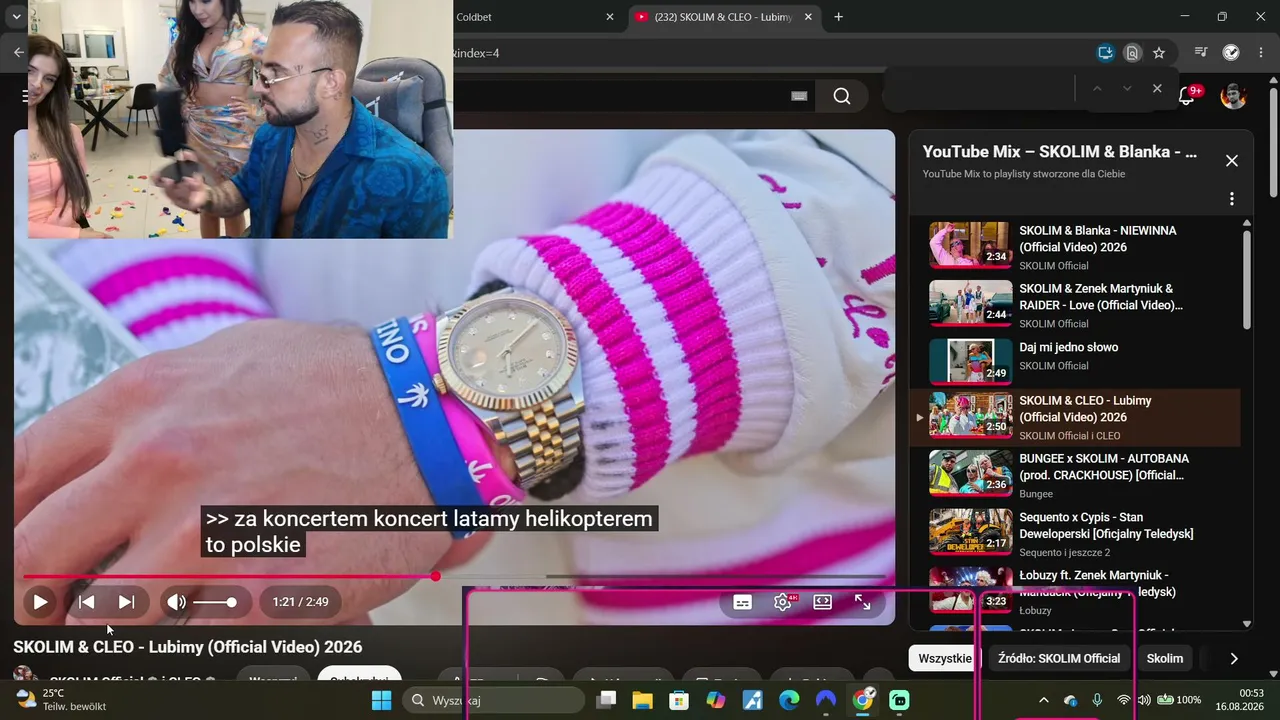Show more filter chips with right arrow
1280x720 pixels.
point(1234,658)
